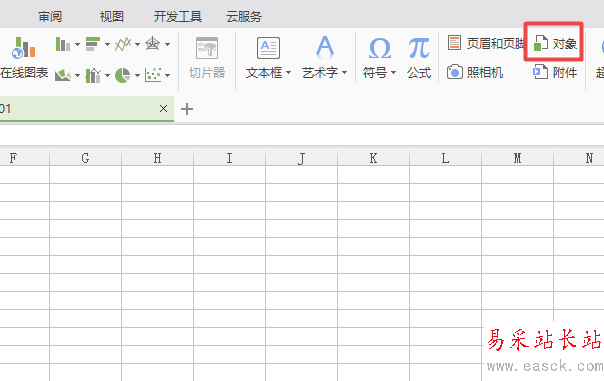Expand pie chart dropdown arrow
The height and width of the screenshot is (381, 604).
click(137, 76)
